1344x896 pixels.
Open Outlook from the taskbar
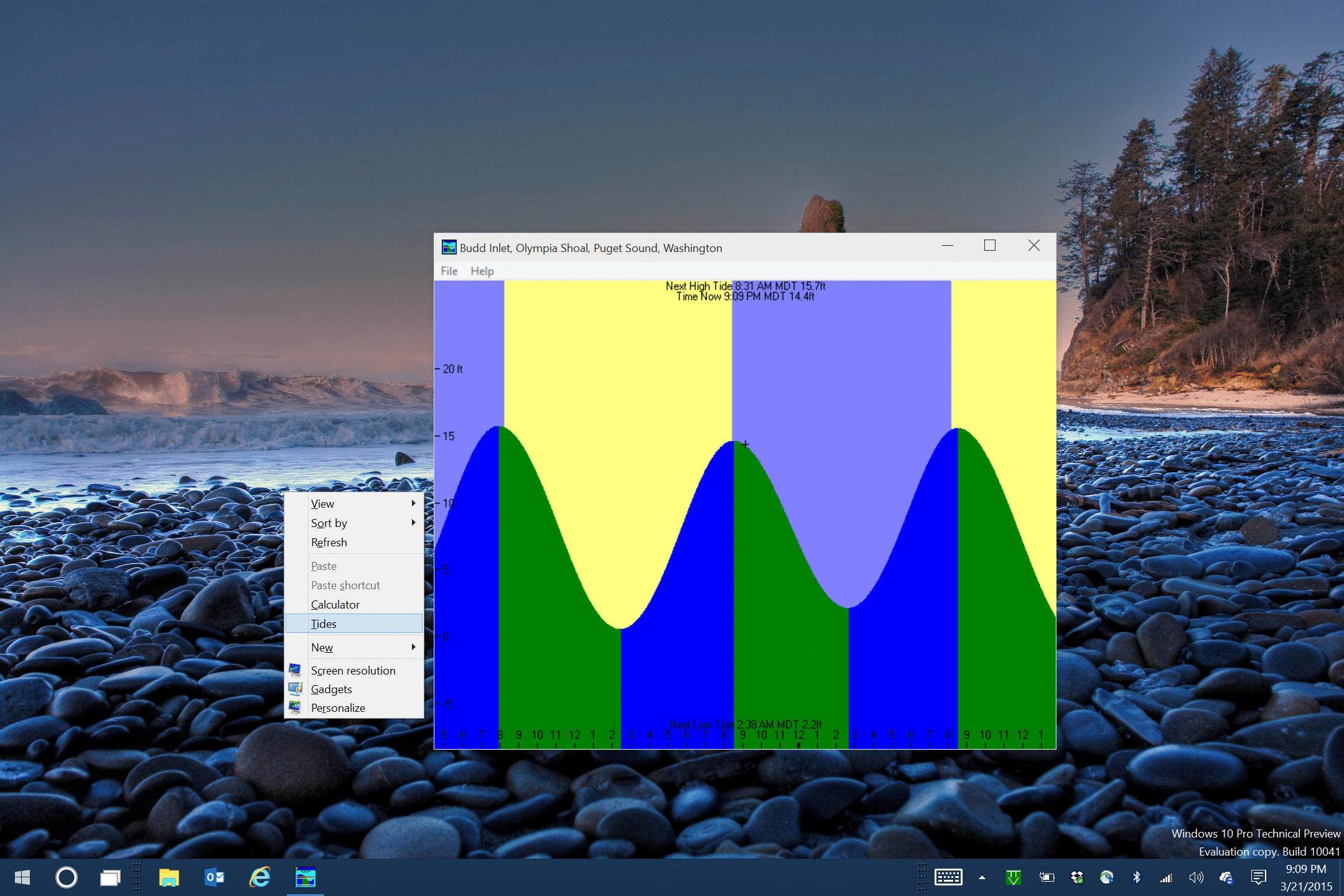pos(214,877)
